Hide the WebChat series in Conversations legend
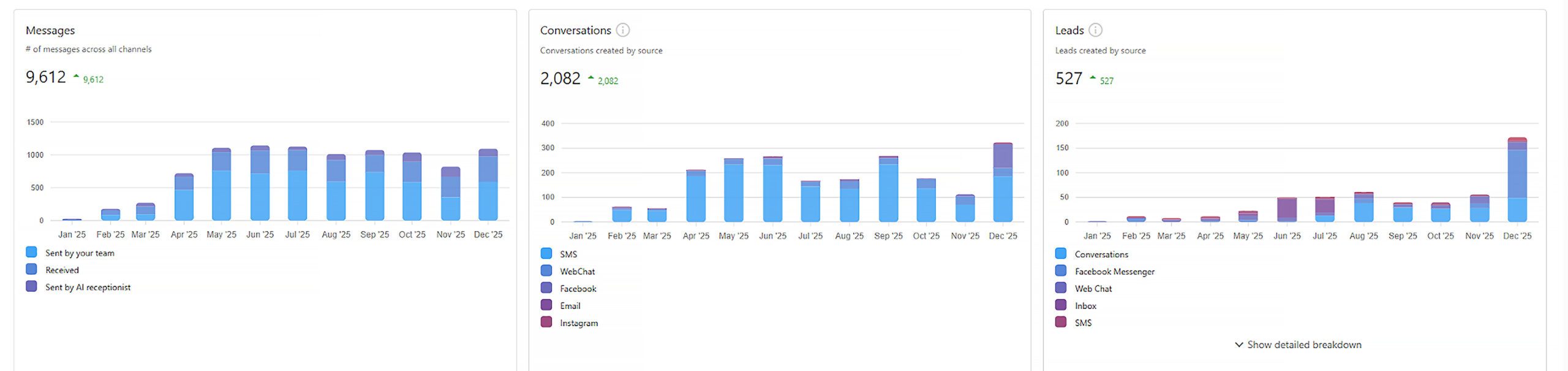The width and height of the screenshot is (1568, 371). click(576, 271)
